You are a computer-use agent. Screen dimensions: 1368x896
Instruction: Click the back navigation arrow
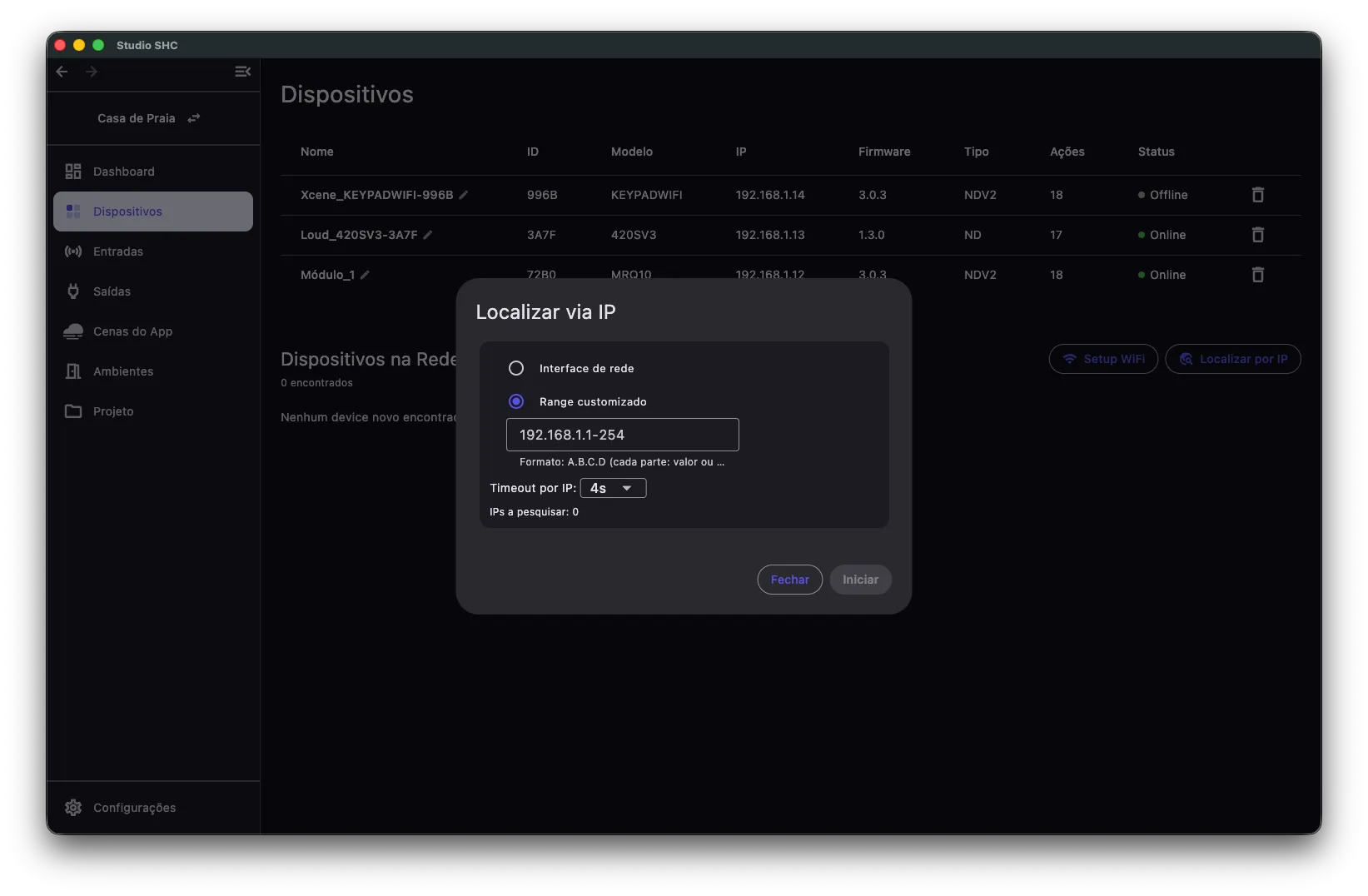[62, 72]
